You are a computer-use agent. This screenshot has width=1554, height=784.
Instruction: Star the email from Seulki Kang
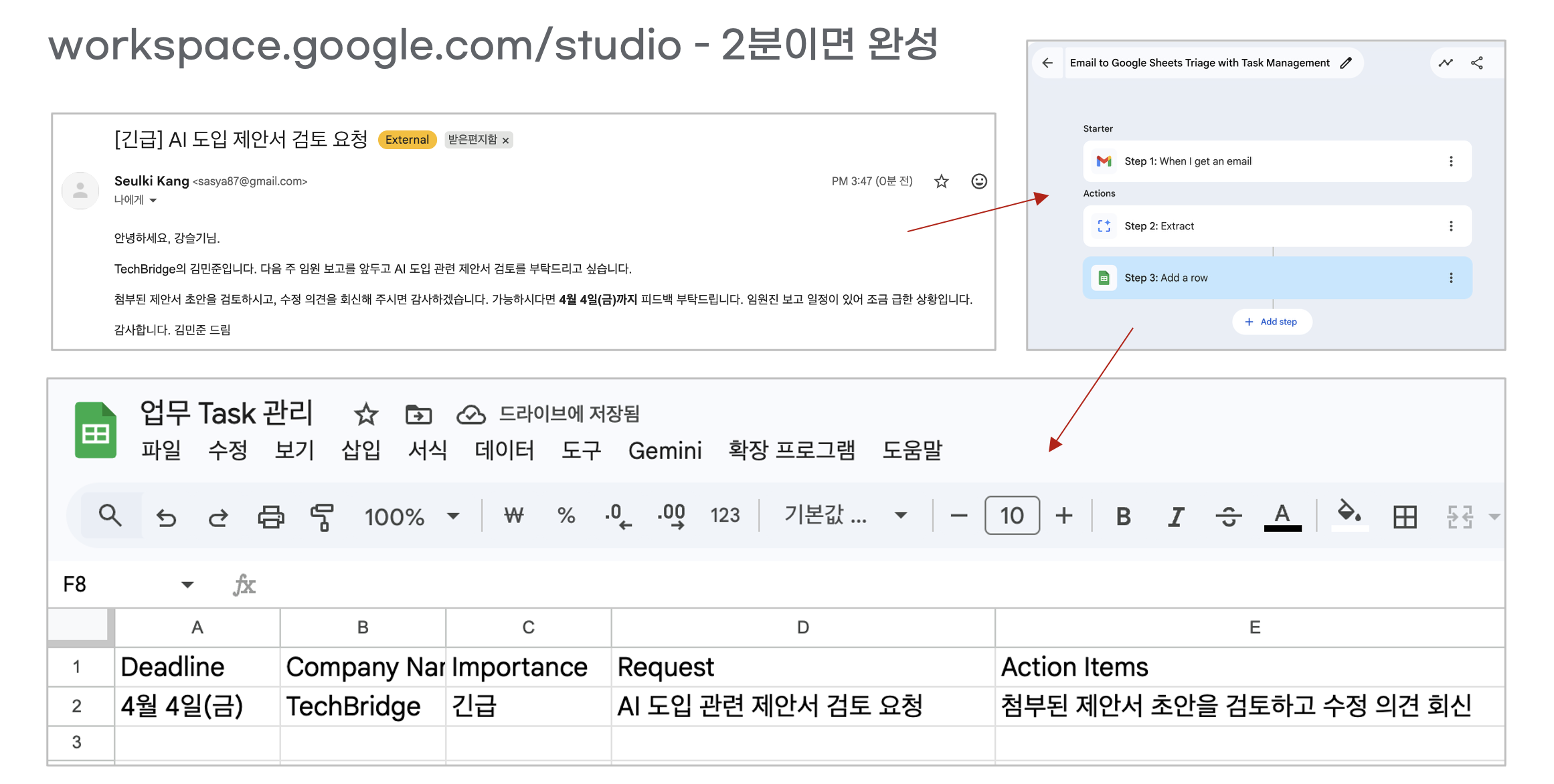[x=941, y=181]
